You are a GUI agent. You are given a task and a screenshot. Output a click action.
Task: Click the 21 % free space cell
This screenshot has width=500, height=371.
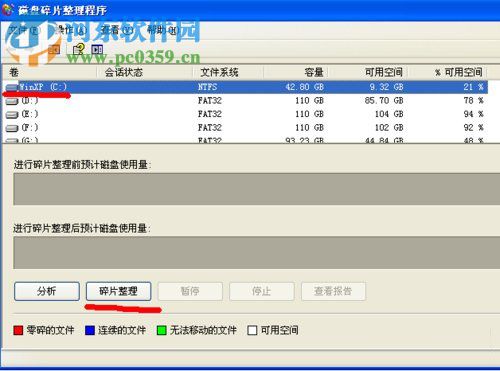coord(474,87)
